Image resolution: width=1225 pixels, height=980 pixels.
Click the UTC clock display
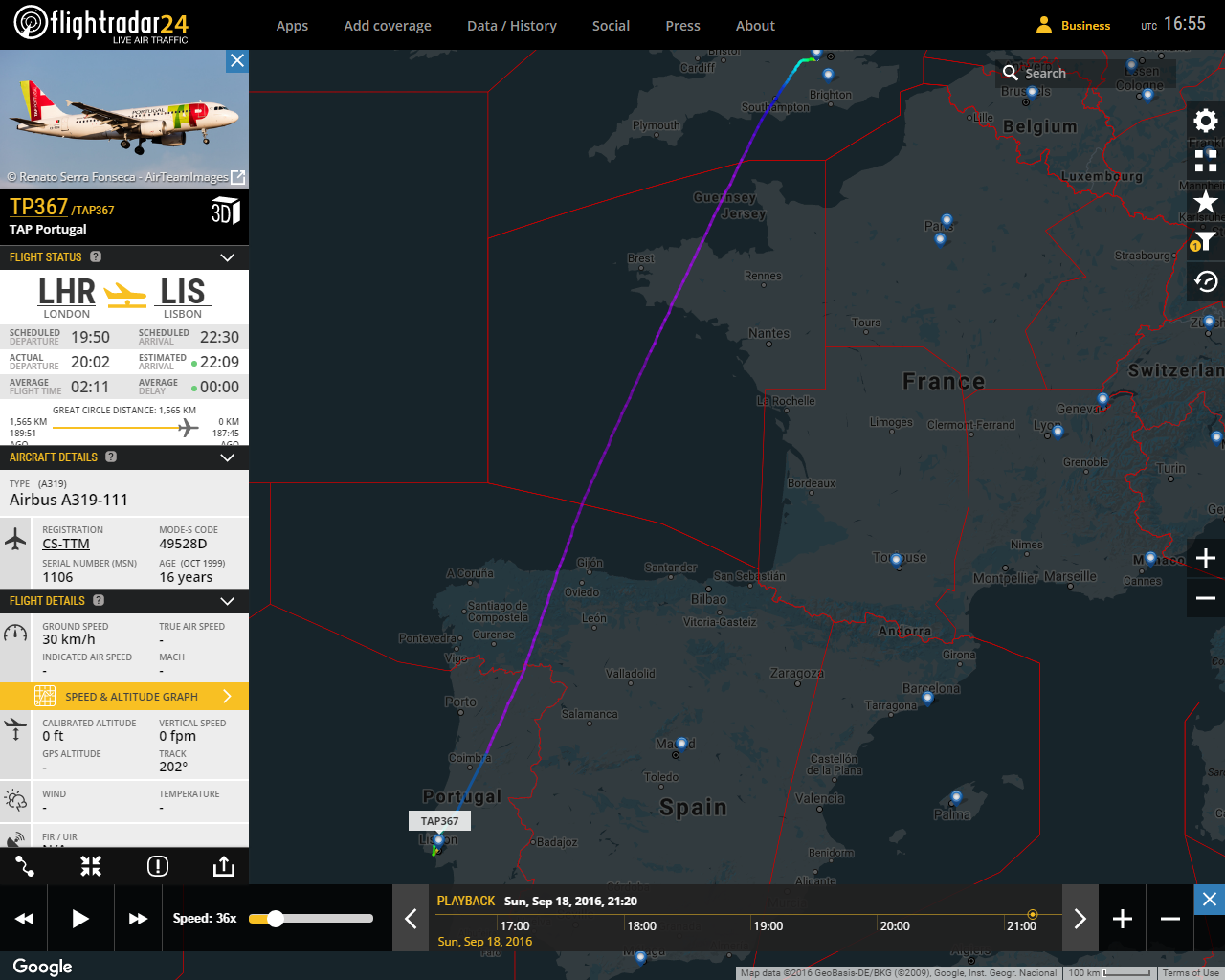[1173, 24]
